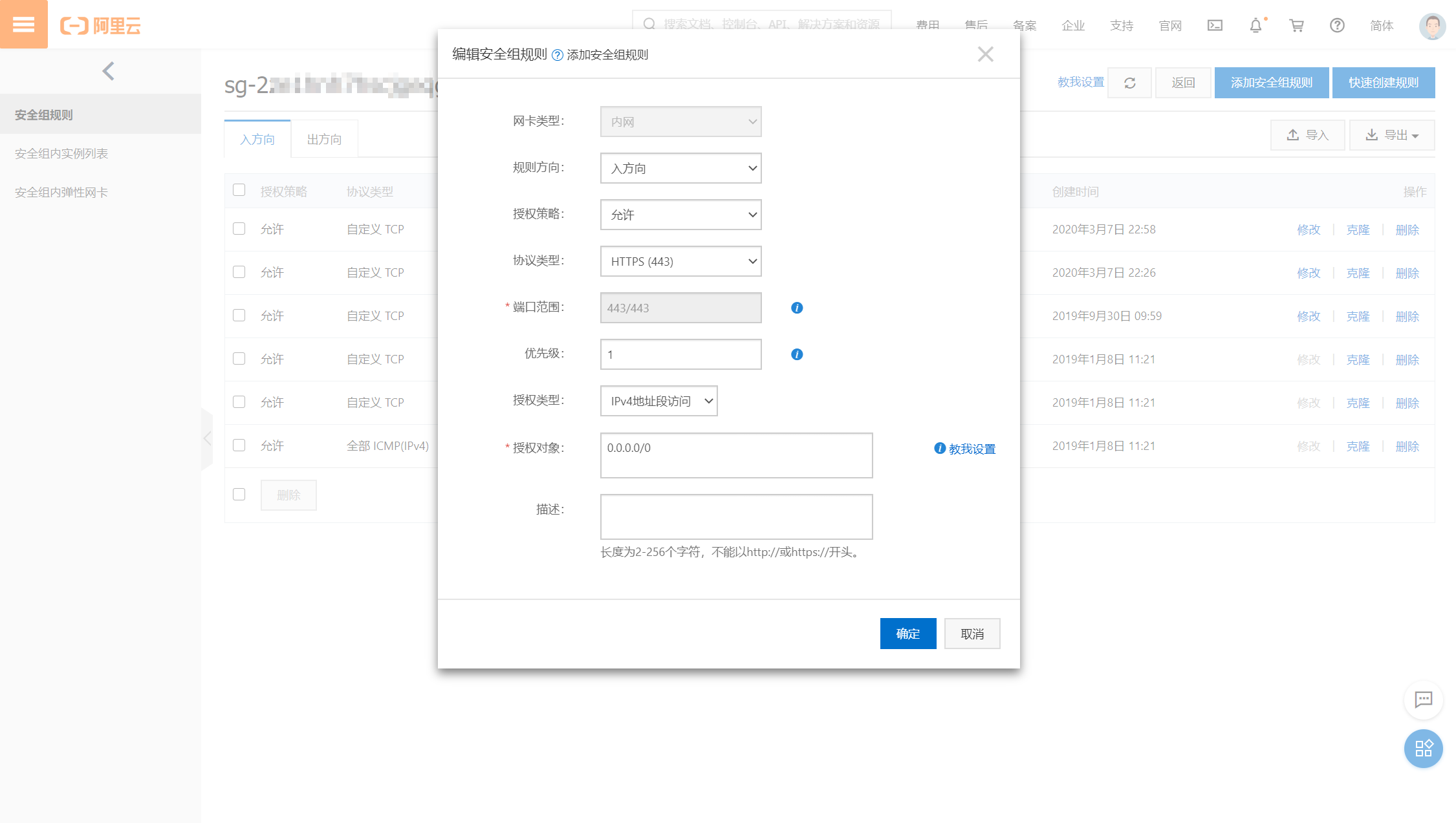Viewport: 1456px width, 823px height.
Task: Open the 协议类型 HTTPS (443) dropdown
Action: 680,261
